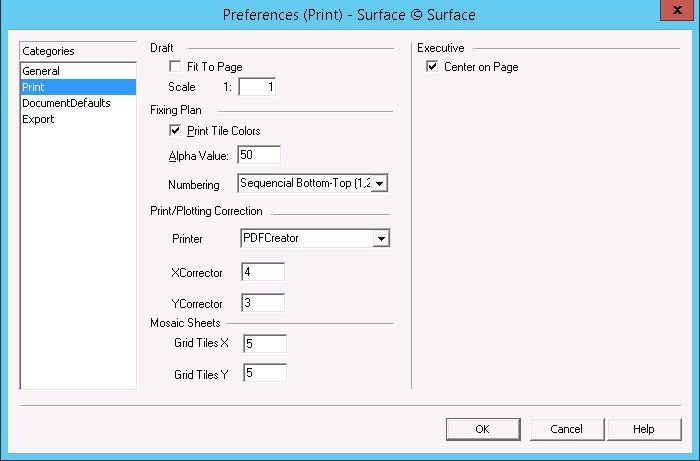Image resolution: width=700 pixels, height=461 pixels.
Task: Choose the Export category
Action: click(x=38, y=119)
